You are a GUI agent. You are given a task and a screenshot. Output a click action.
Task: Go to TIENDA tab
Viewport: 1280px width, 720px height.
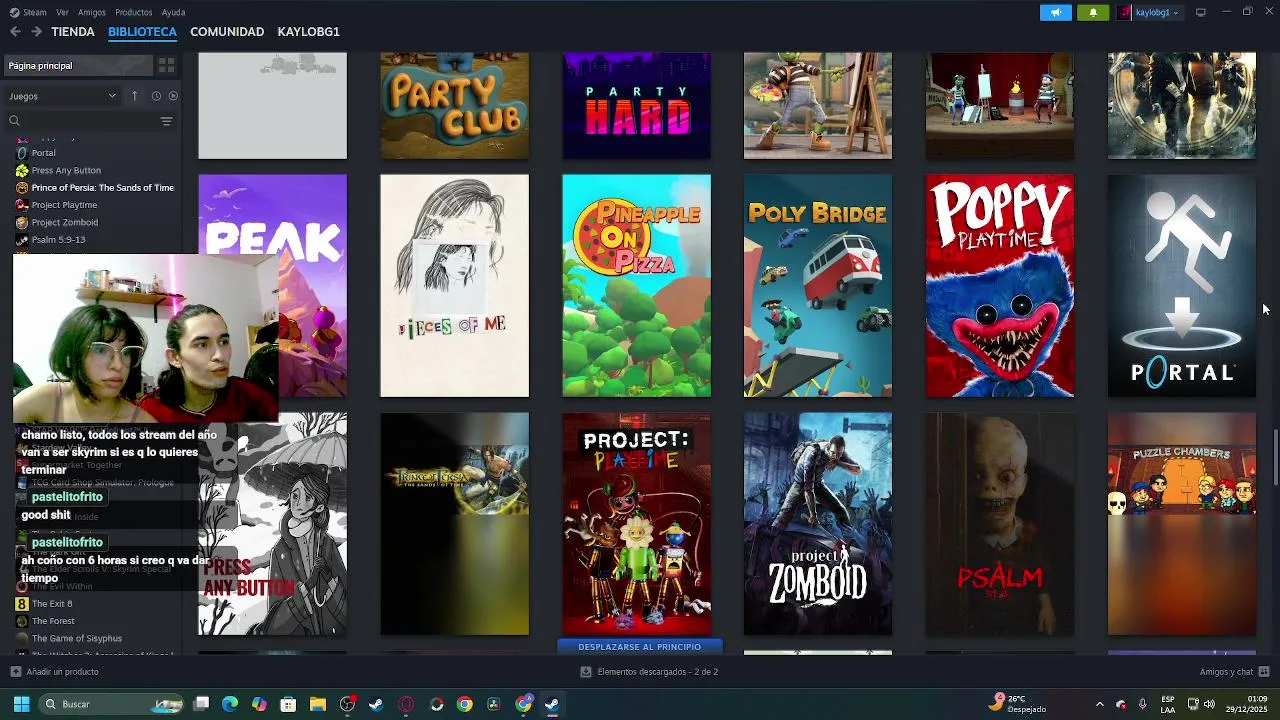click(x=73, y=32)
